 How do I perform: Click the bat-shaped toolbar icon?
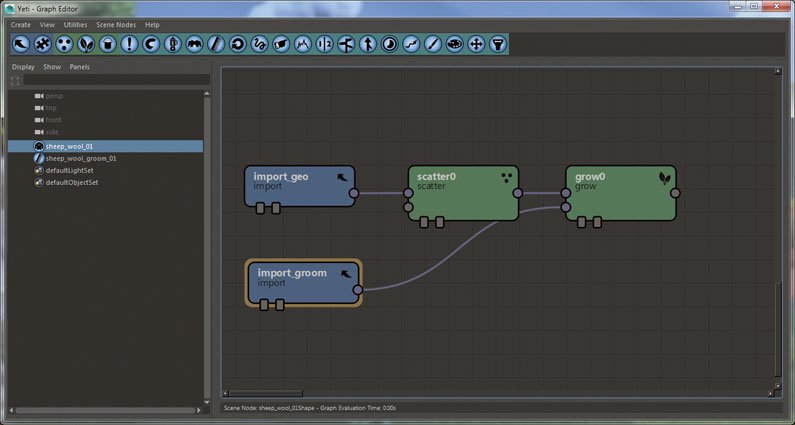coord(194,44)
